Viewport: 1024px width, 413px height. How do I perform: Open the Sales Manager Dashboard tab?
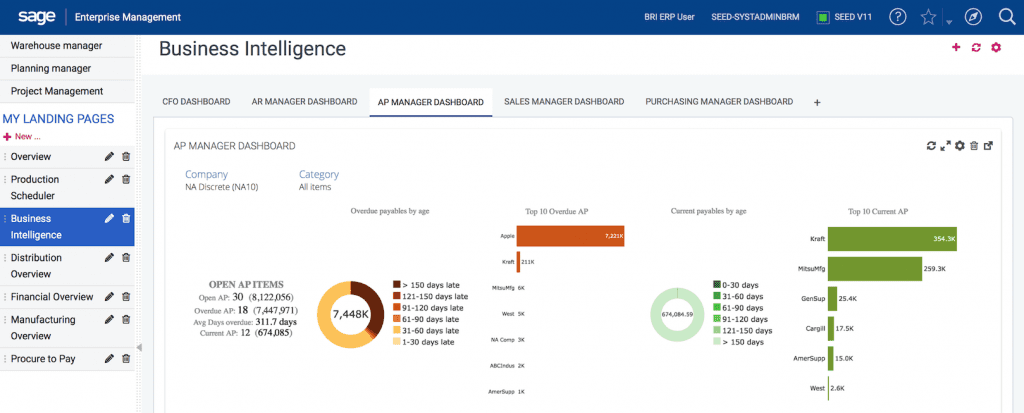564,102
